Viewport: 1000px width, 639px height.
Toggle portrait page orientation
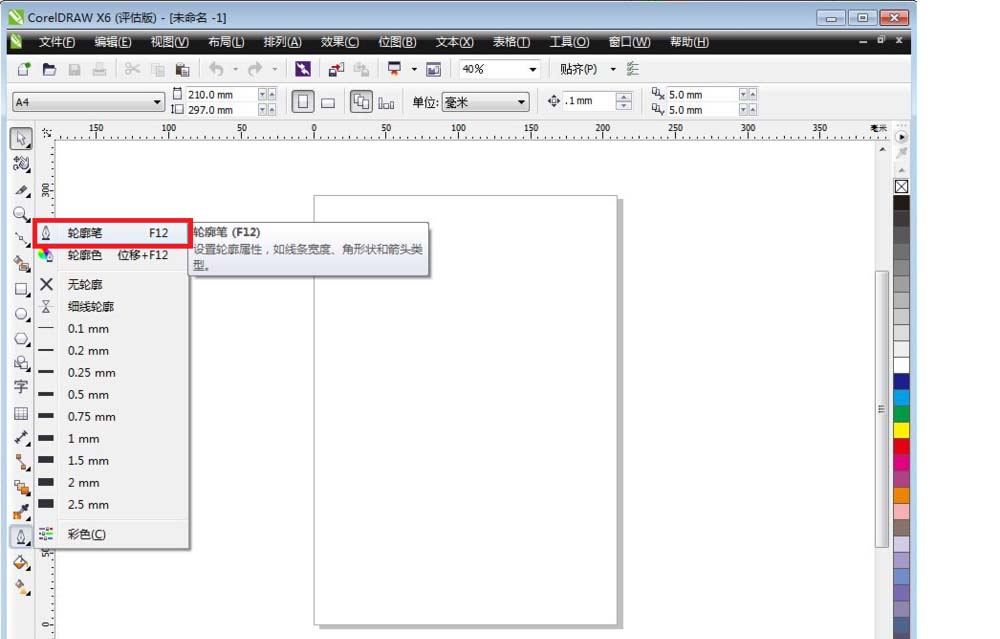(303, 102)
